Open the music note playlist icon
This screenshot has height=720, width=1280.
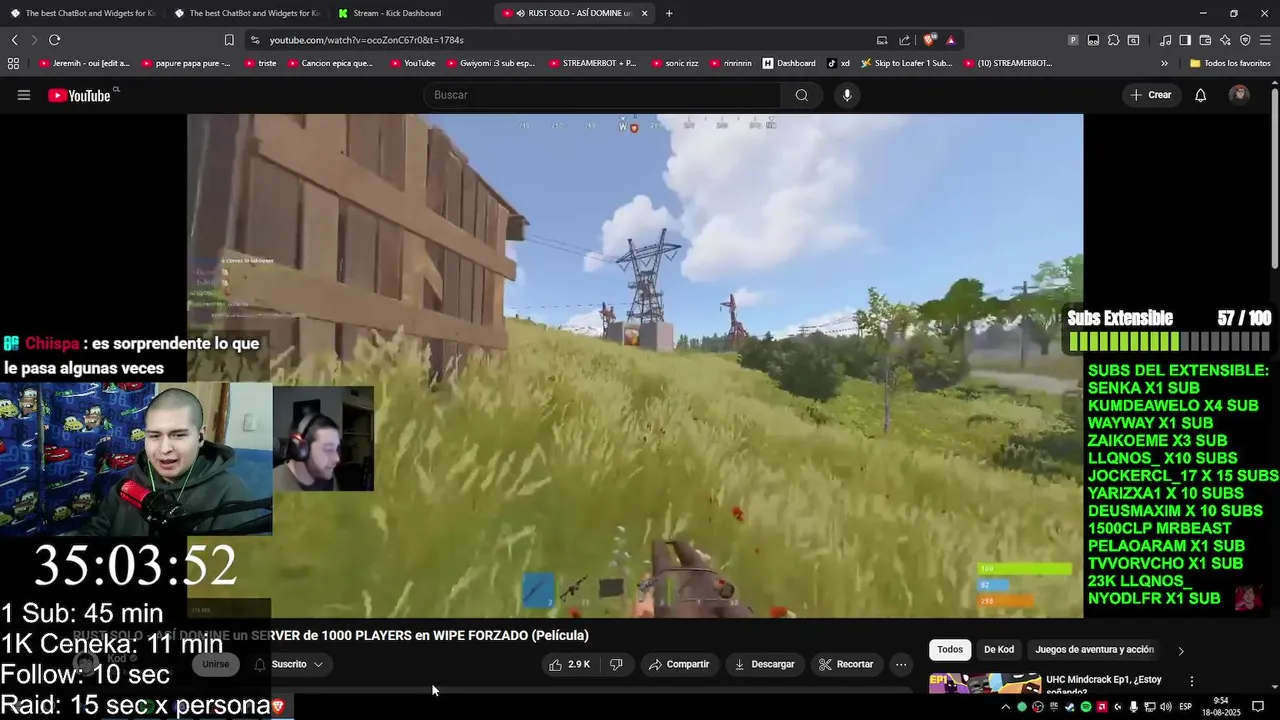(1165, 40)
